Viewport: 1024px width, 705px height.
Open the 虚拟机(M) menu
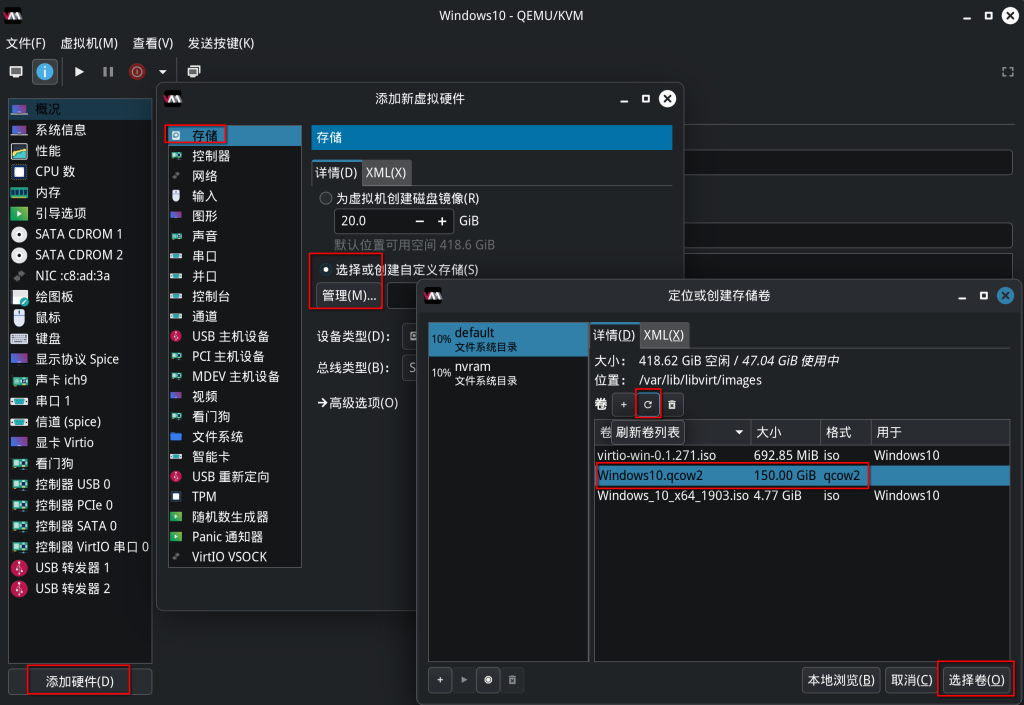coord(89,43)
